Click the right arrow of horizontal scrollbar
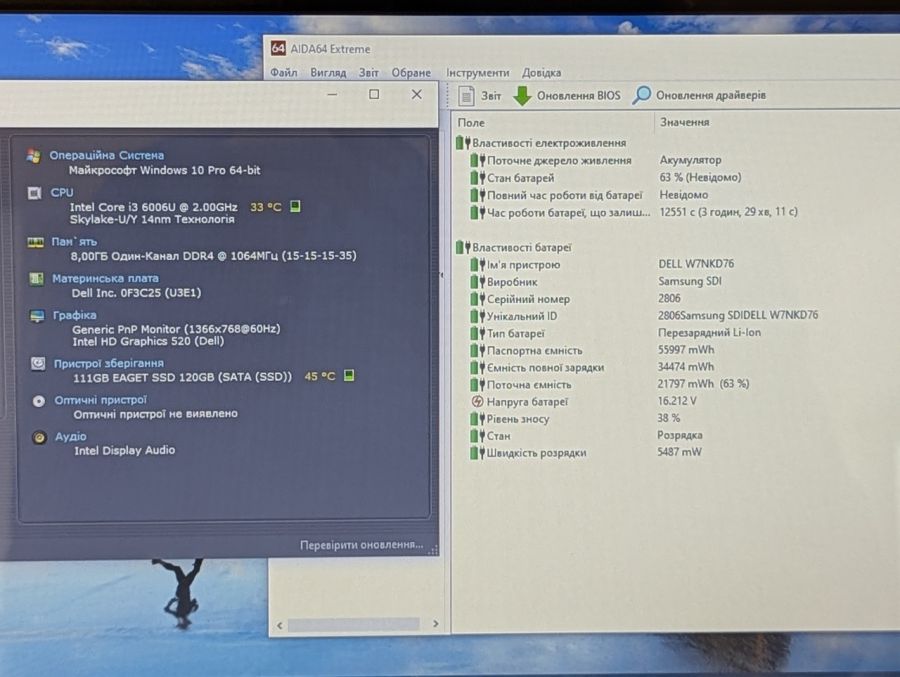Image resolution: width=900 pixels, height=677 pixels. 435,624
